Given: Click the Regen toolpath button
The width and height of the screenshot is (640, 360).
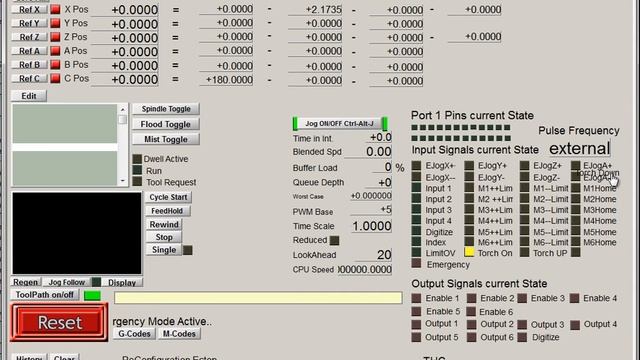Looking at the screenshot, I should pyautogui.click(x=25, y=282).
